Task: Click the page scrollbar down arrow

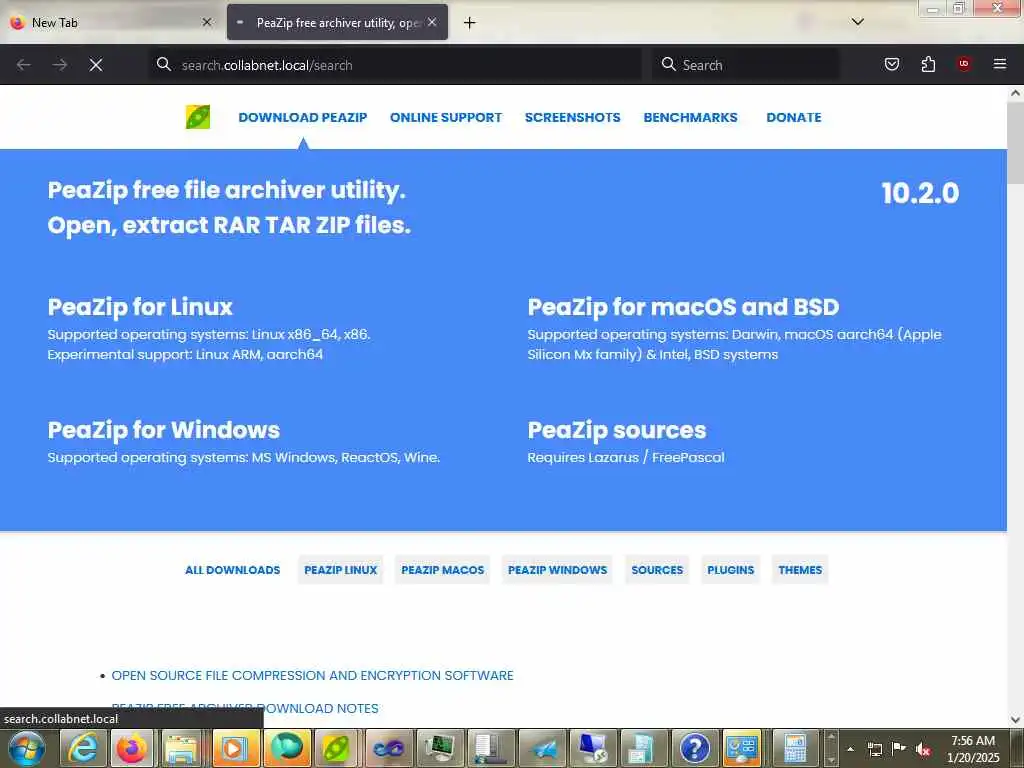Action: tap(1016, 720)
